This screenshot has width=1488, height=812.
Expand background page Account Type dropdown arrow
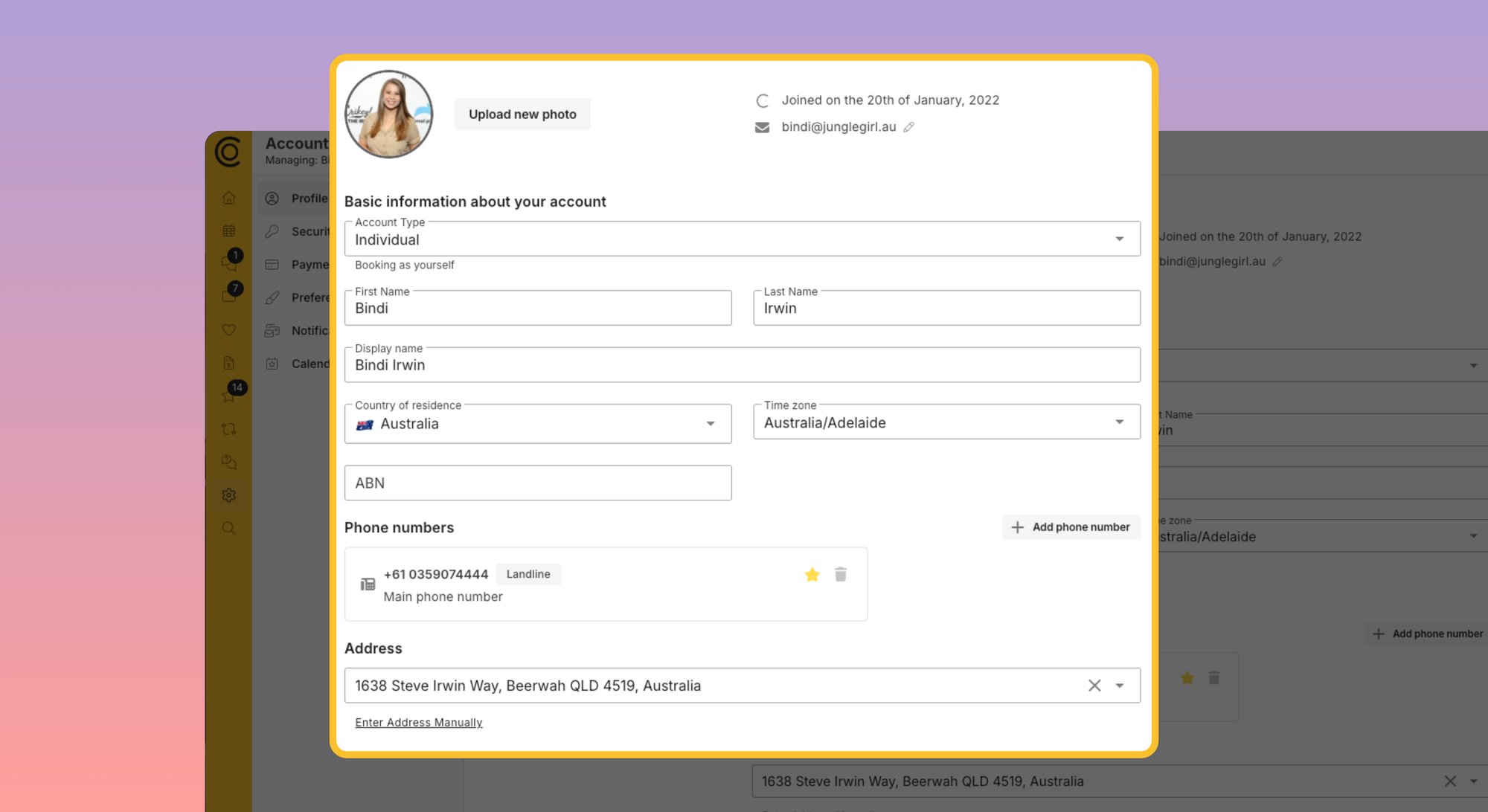pyautogui.click(x=1473, y=366)
